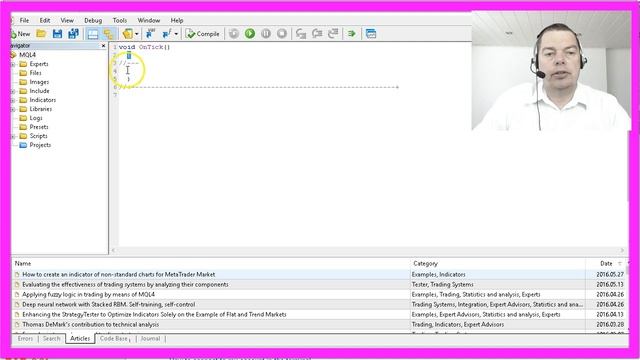
Task: Click the green arrow toolbar icon
Action: (x=352, y=34)
